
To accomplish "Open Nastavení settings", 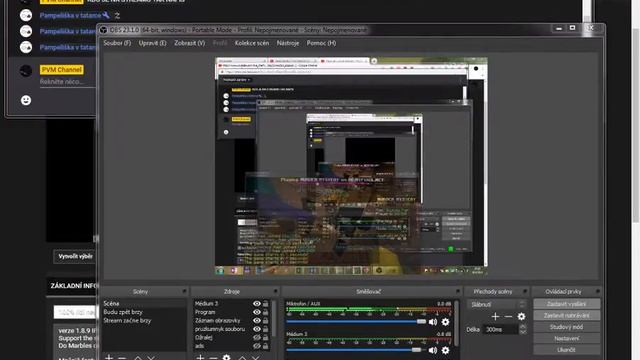I will 567,338.
